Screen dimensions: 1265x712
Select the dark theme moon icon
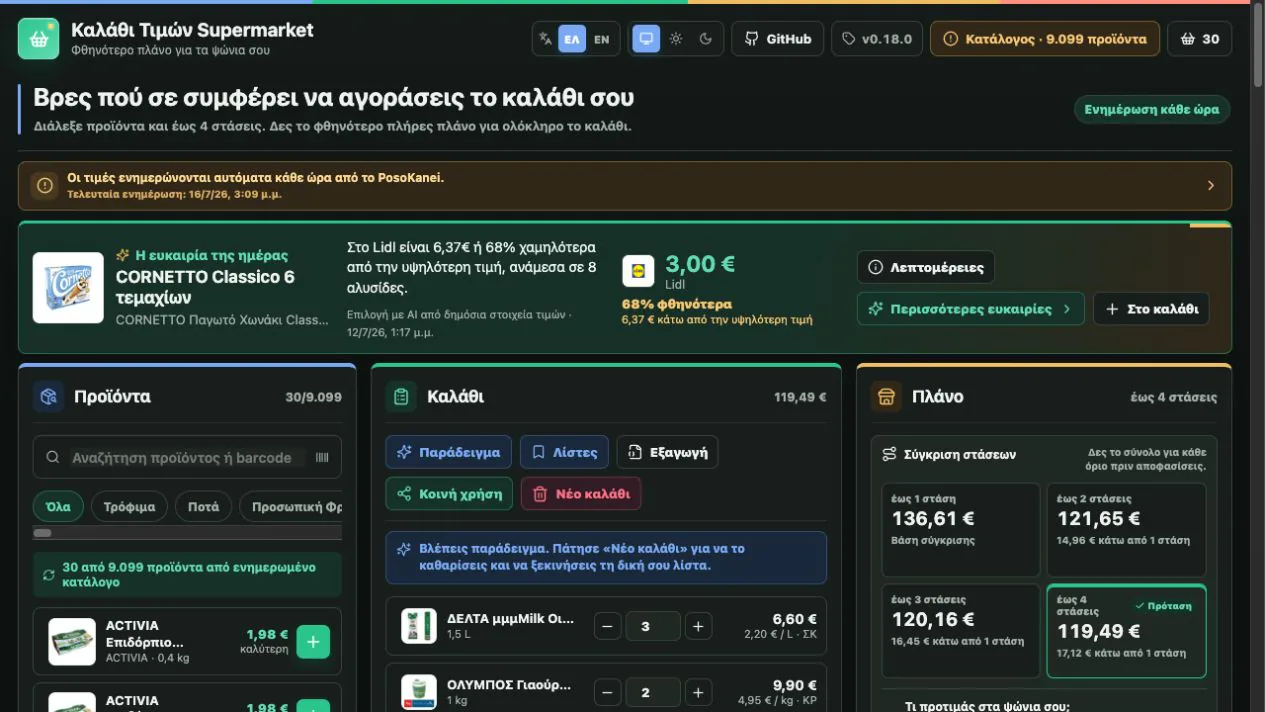tap(706, 39)
